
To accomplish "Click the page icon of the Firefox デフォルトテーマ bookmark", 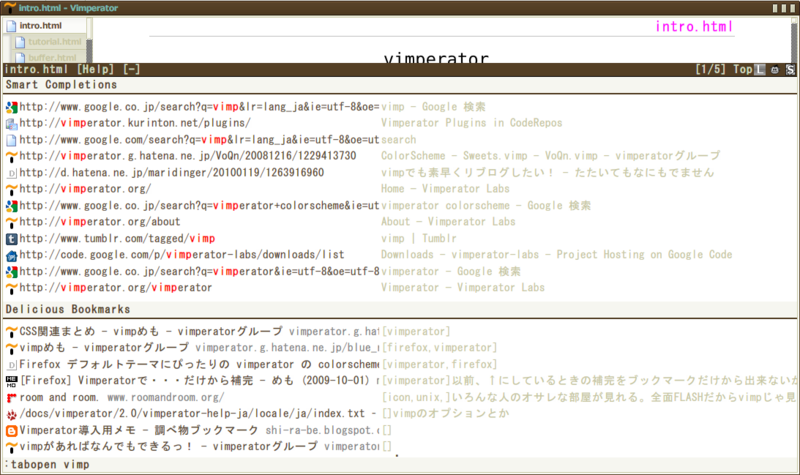I will click(x=11, y=365).
